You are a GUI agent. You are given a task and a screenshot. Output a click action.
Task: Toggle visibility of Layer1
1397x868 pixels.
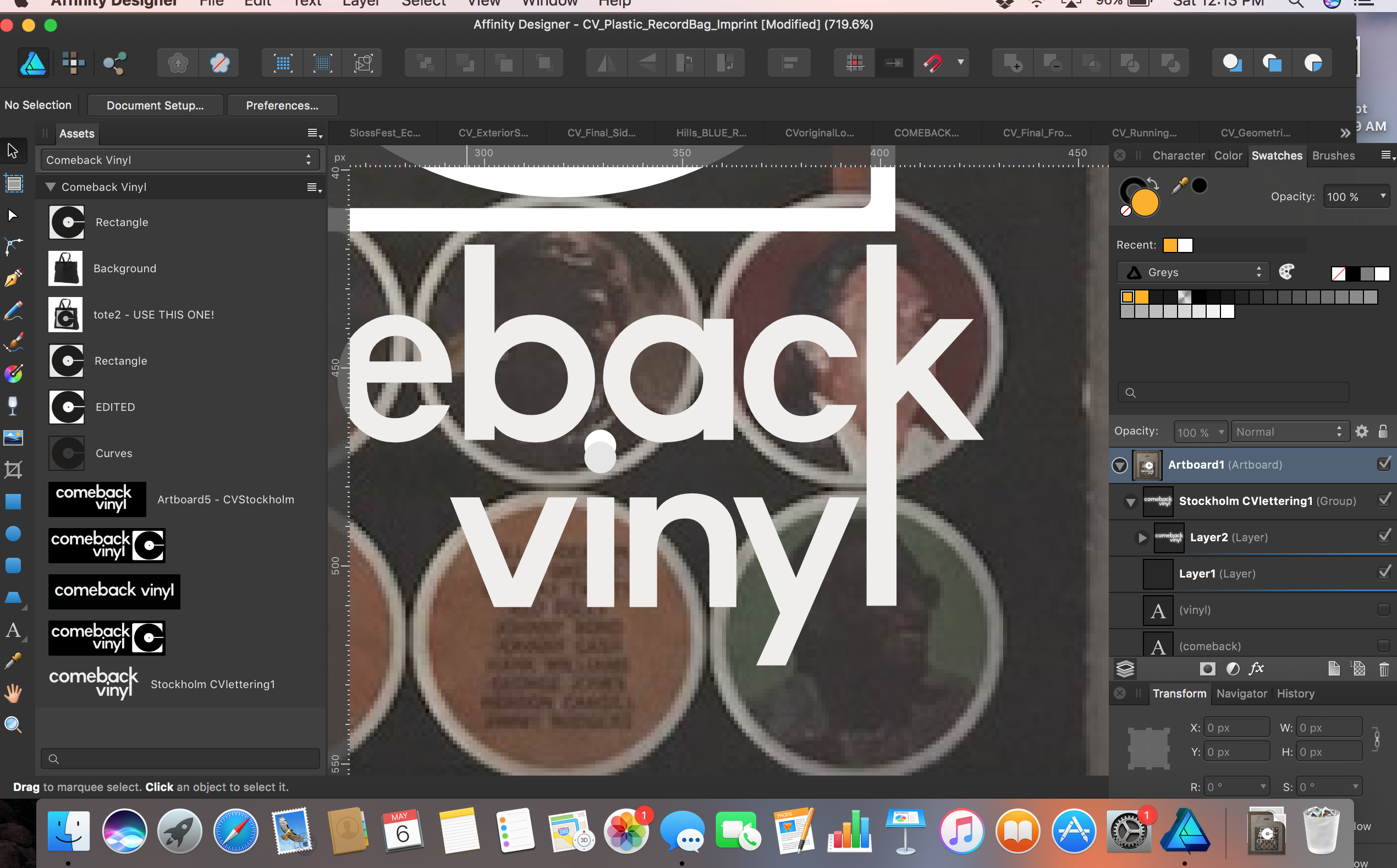[1384, 572]
